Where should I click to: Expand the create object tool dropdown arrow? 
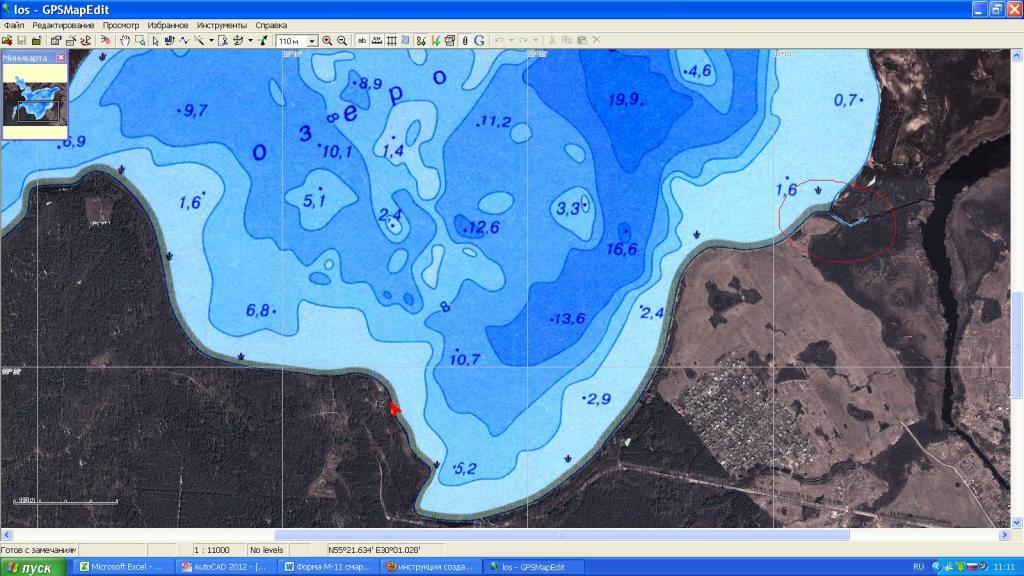tap(211, 41)
